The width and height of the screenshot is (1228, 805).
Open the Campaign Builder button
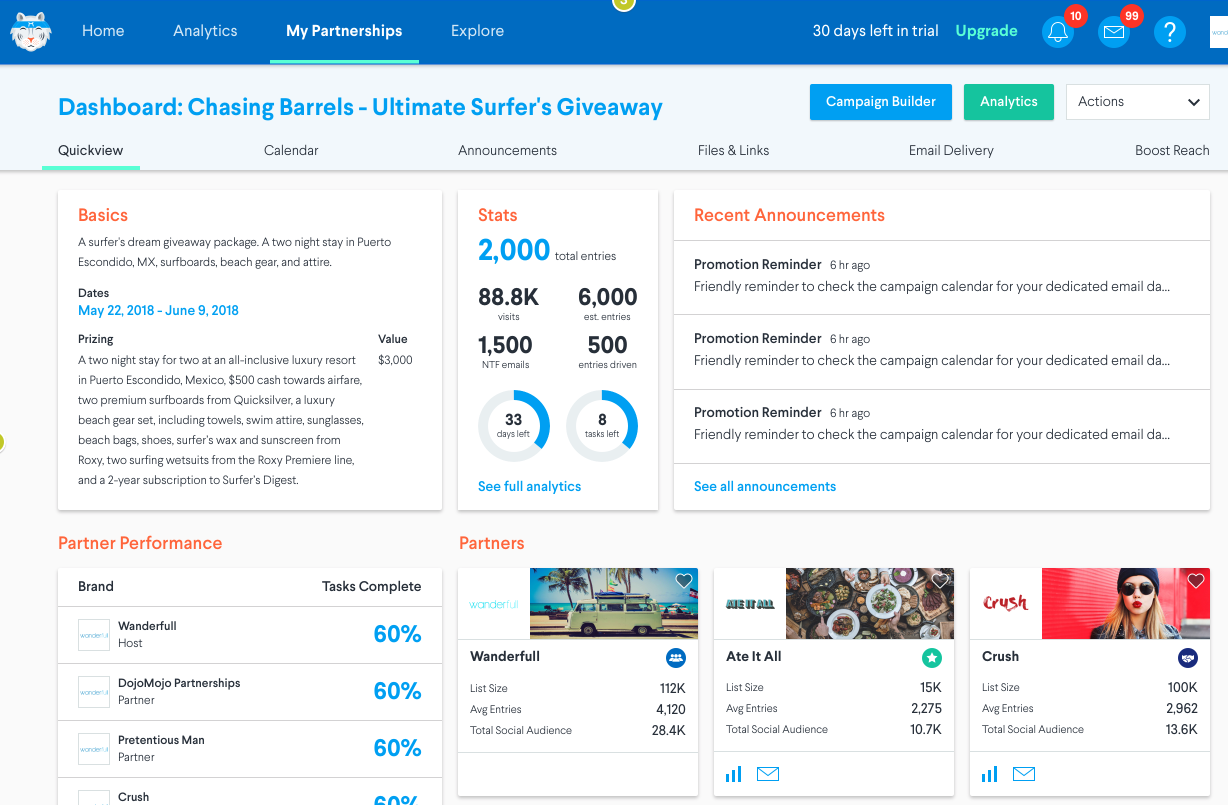click(881, 102)
